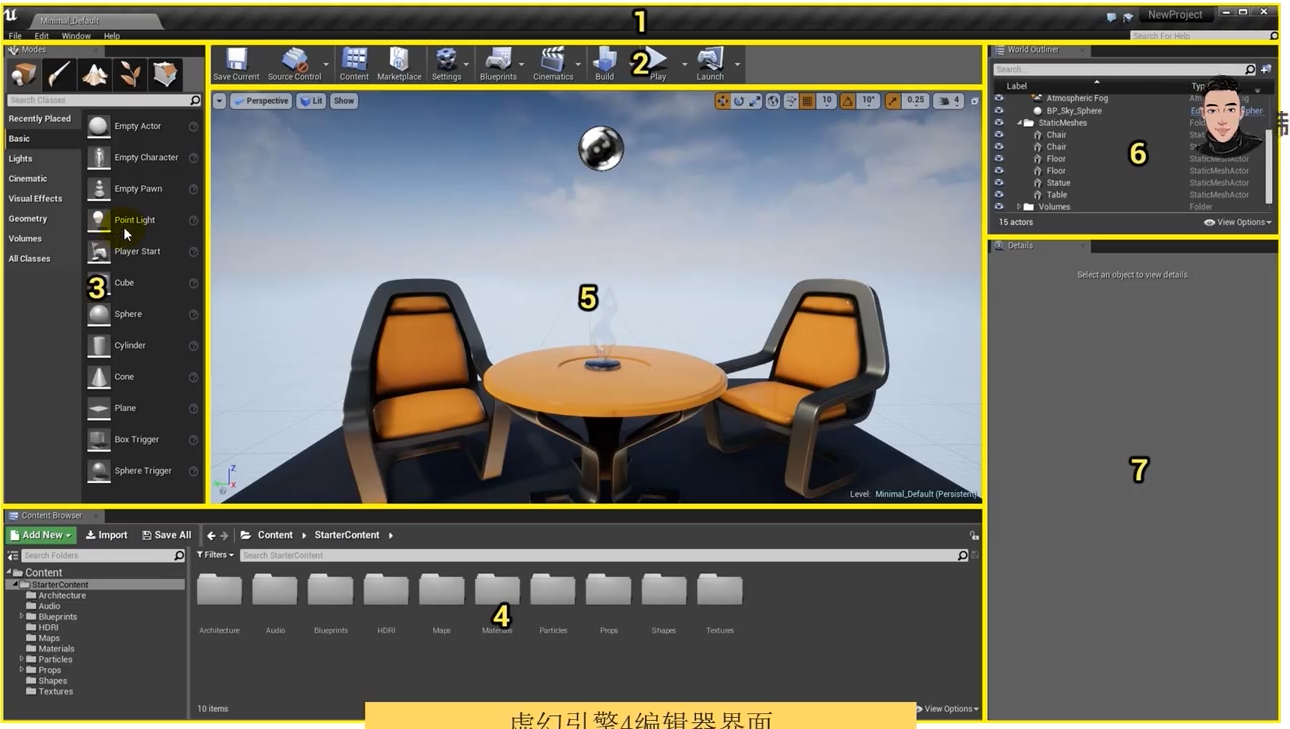Select the translate gizmo in viewport toolbar
The height and width of the screenshot is (729, 1290).
pyautogui.click(x=722, y=101)
